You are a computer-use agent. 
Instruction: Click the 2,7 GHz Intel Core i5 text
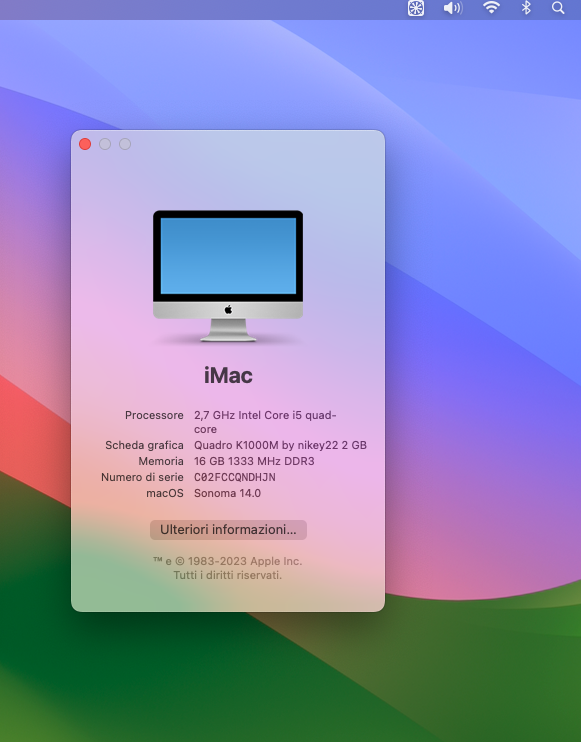tap(265, 422)
